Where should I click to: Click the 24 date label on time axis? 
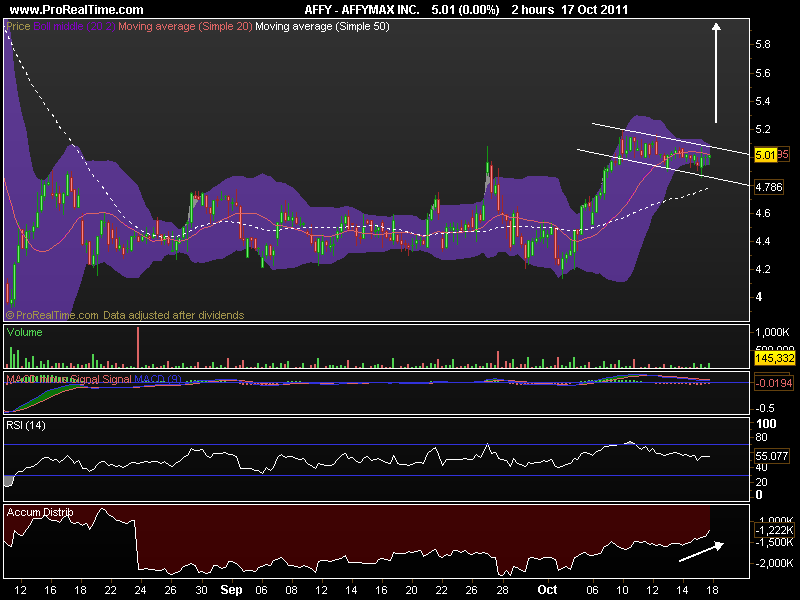pos(140,590)
